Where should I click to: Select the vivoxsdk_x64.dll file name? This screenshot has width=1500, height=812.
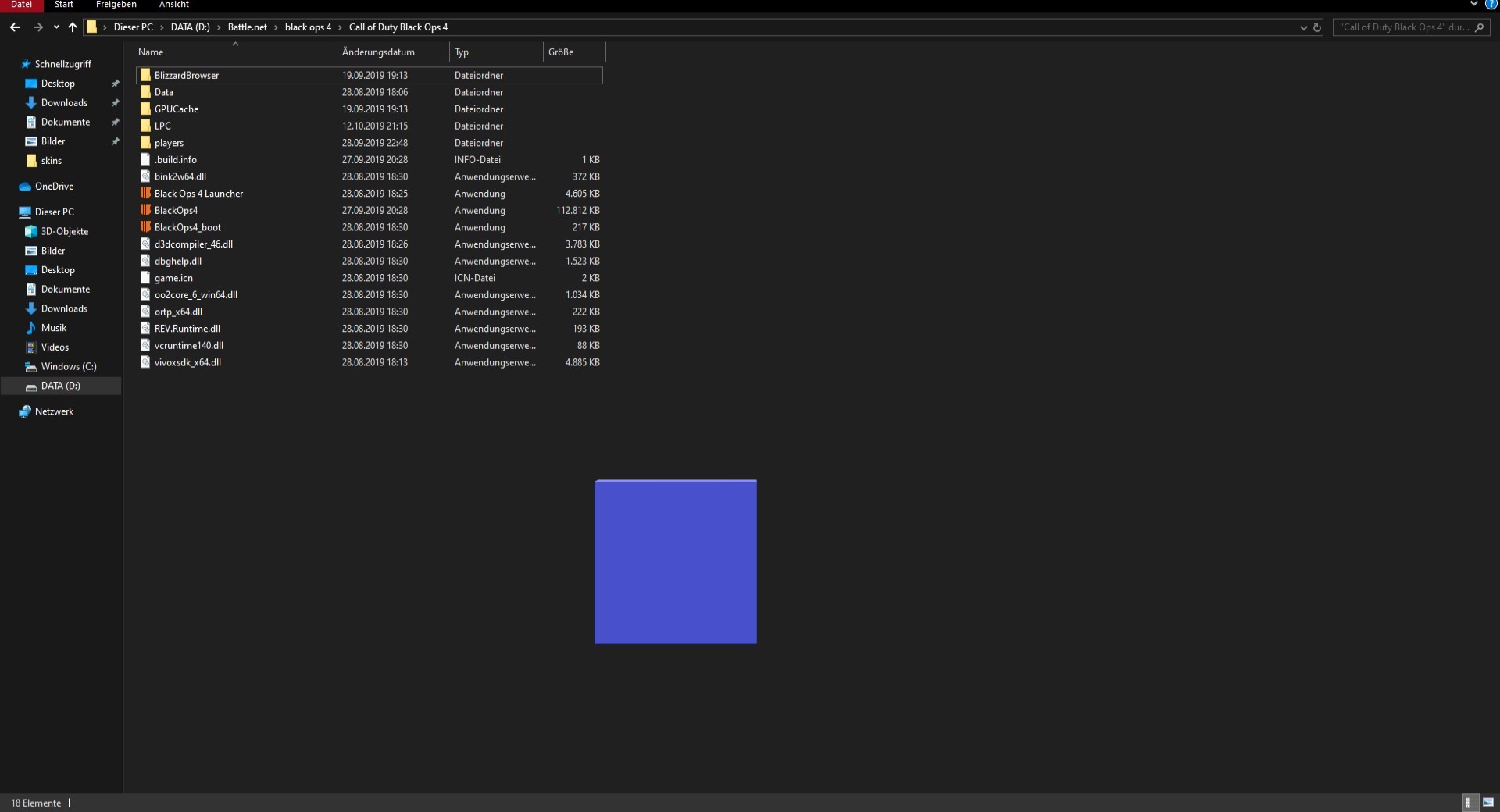tap(187, 362)
